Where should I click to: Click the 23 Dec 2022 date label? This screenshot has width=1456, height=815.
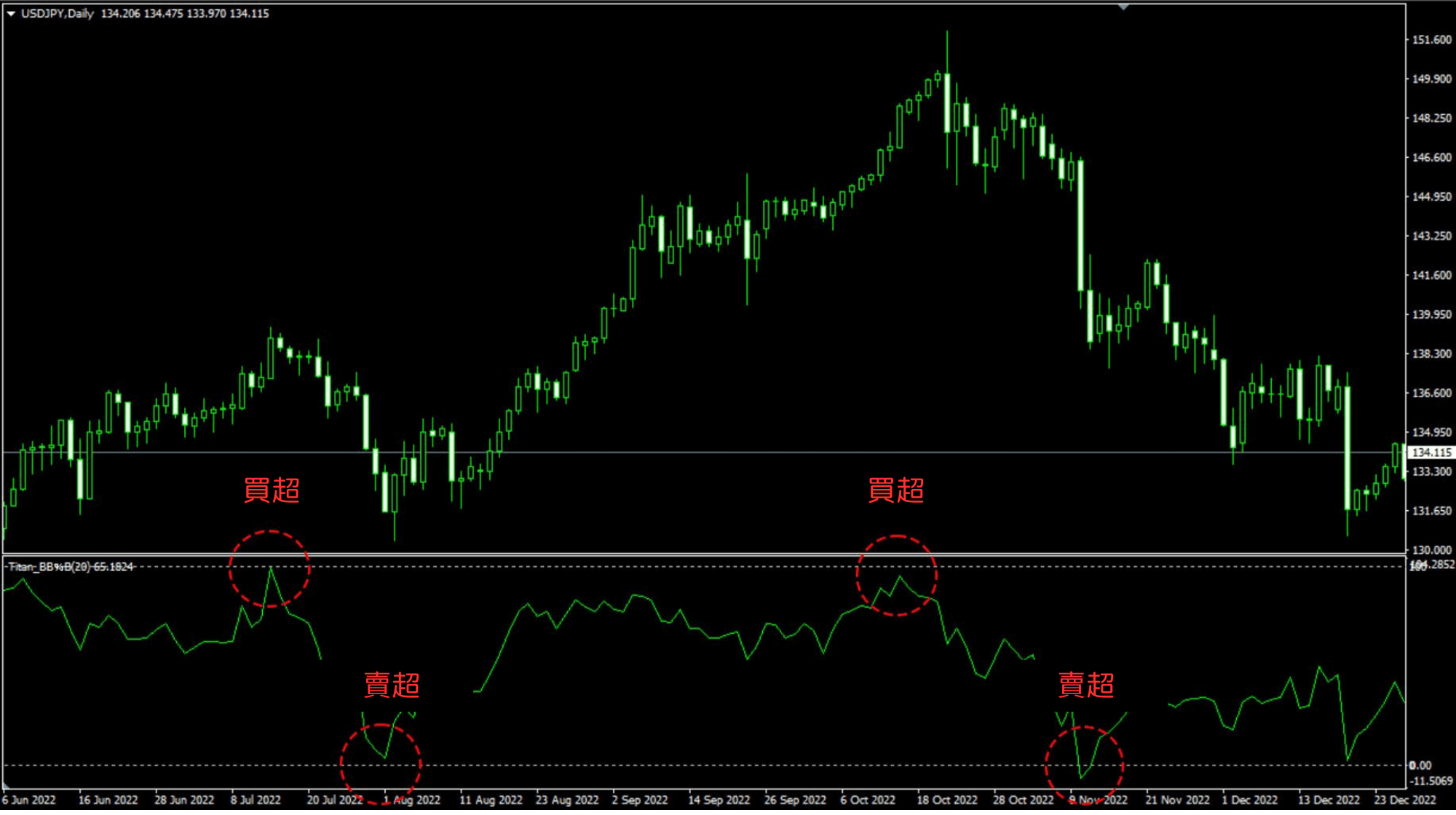pos(1404,800)
